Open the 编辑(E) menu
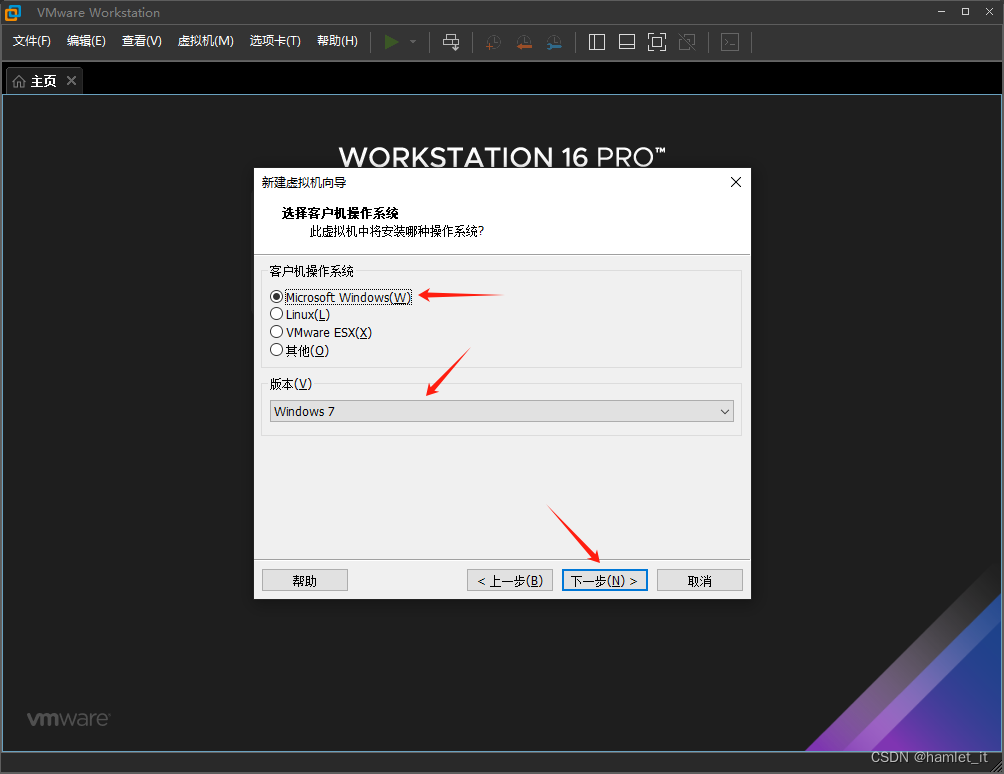 click(86, 41)
